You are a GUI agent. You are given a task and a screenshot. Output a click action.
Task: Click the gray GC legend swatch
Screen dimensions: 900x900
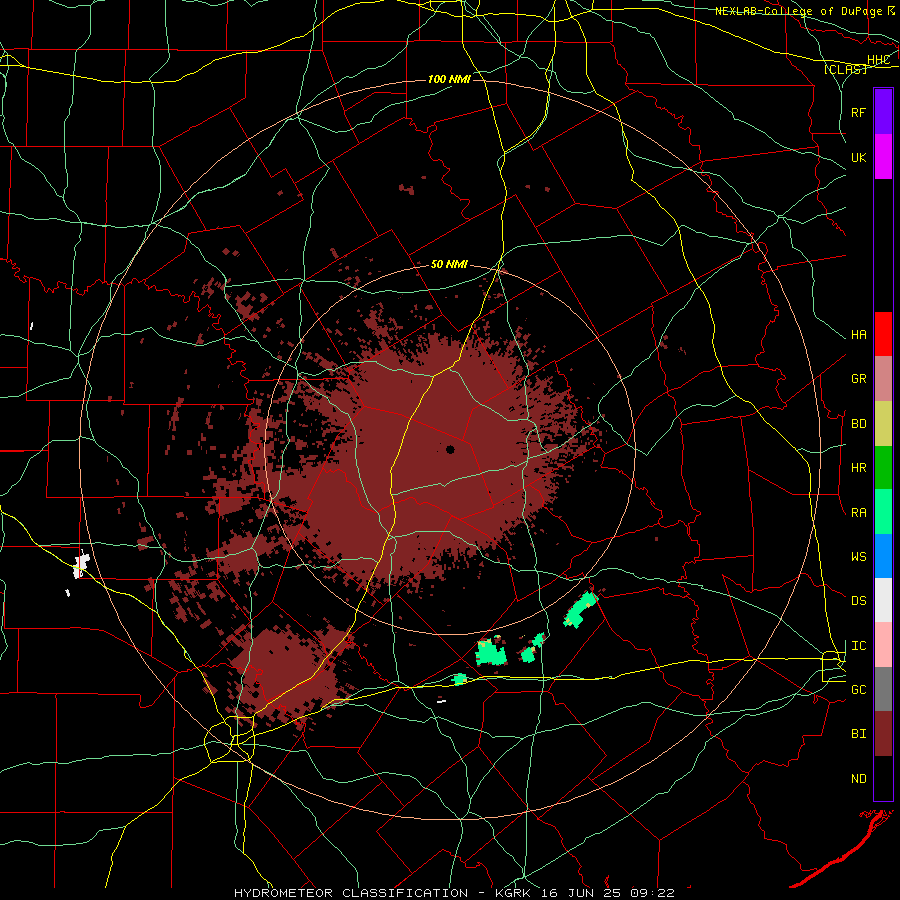(883, 689)
